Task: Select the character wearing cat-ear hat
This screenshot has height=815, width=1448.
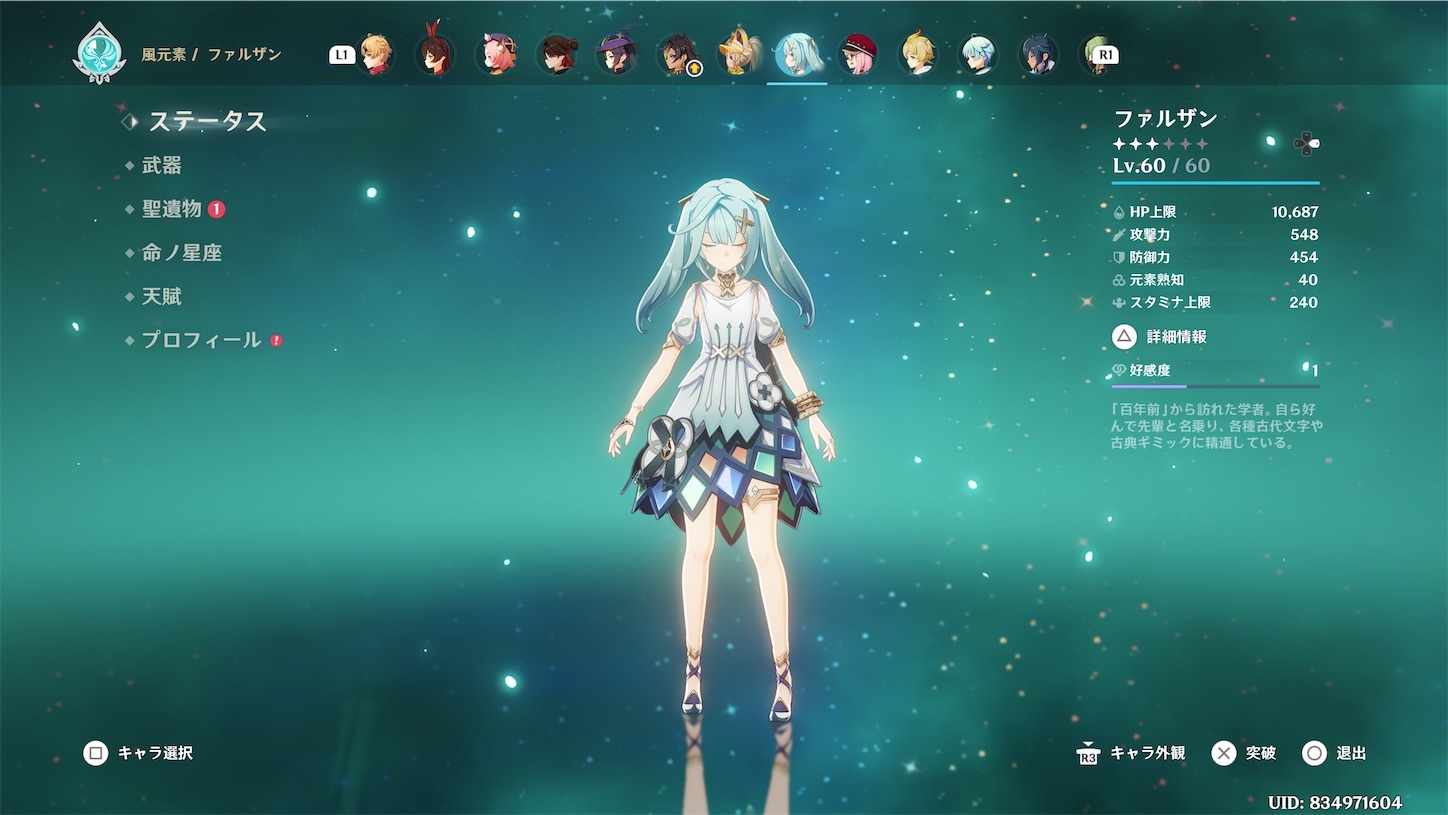Action: pyautogui.click(x=738, y=54)
